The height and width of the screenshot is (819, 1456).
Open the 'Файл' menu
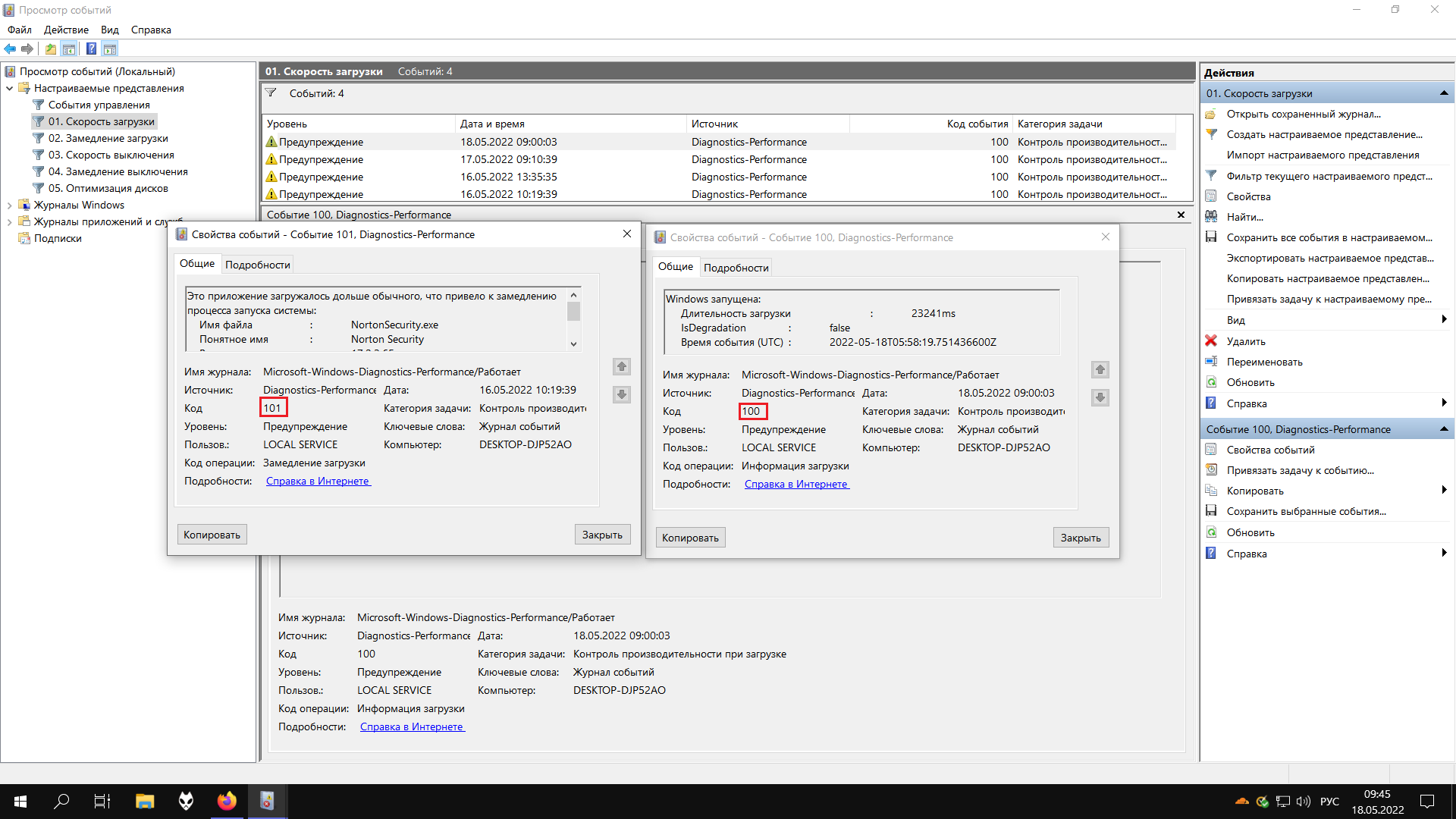coord(20,30)
